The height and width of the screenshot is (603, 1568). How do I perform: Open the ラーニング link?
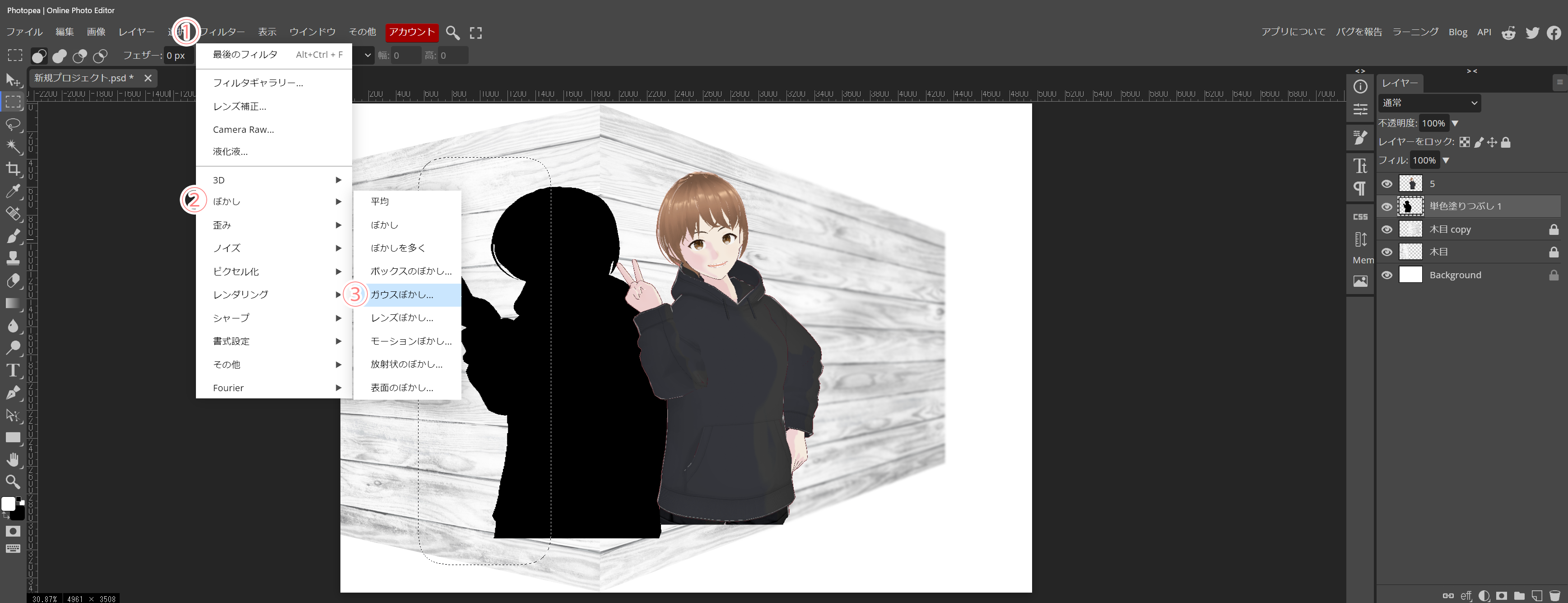point(1415,32)
